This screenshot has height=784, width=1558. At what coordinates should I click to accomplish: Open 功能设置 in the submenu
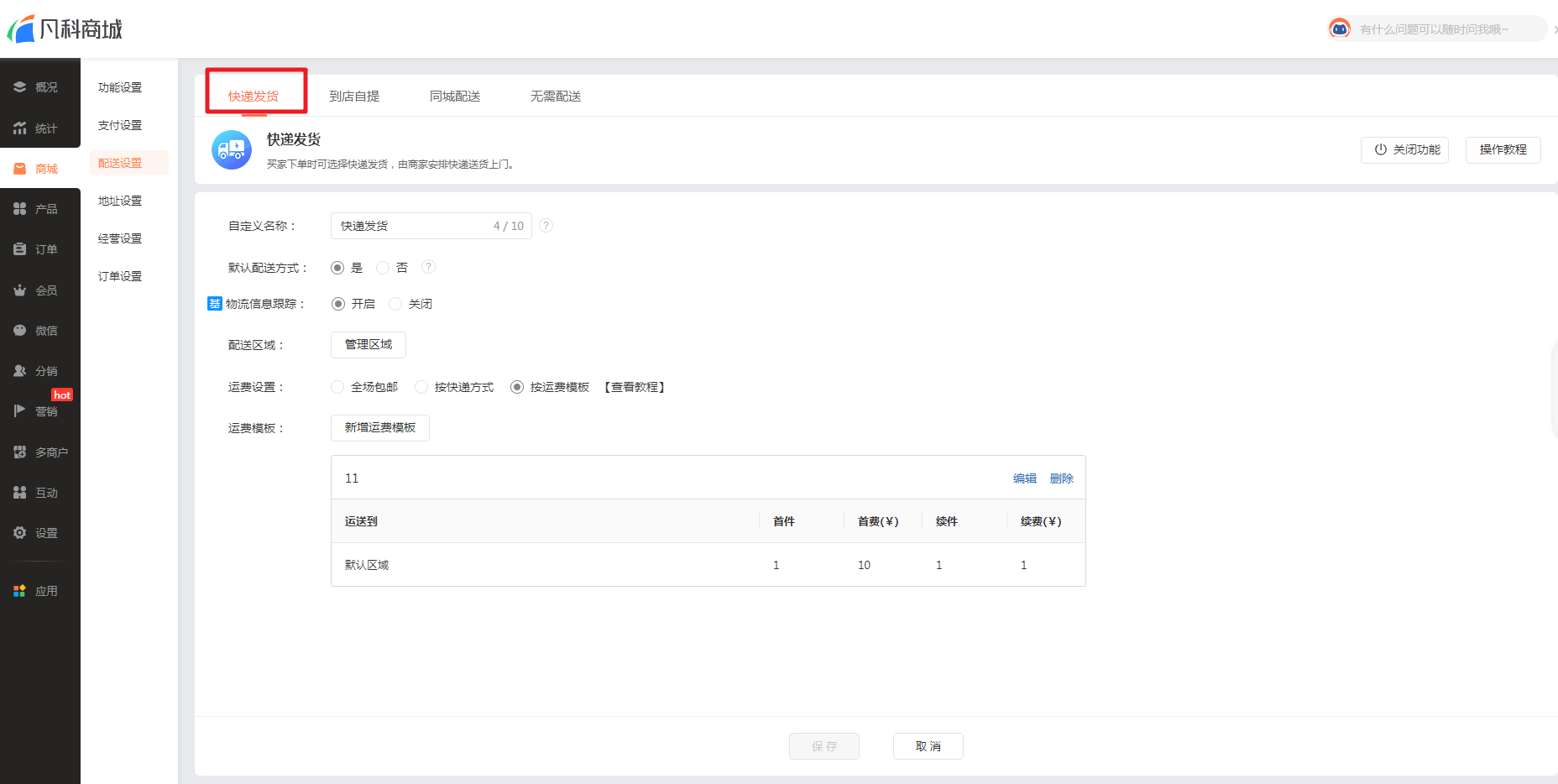tap(120, 87)
